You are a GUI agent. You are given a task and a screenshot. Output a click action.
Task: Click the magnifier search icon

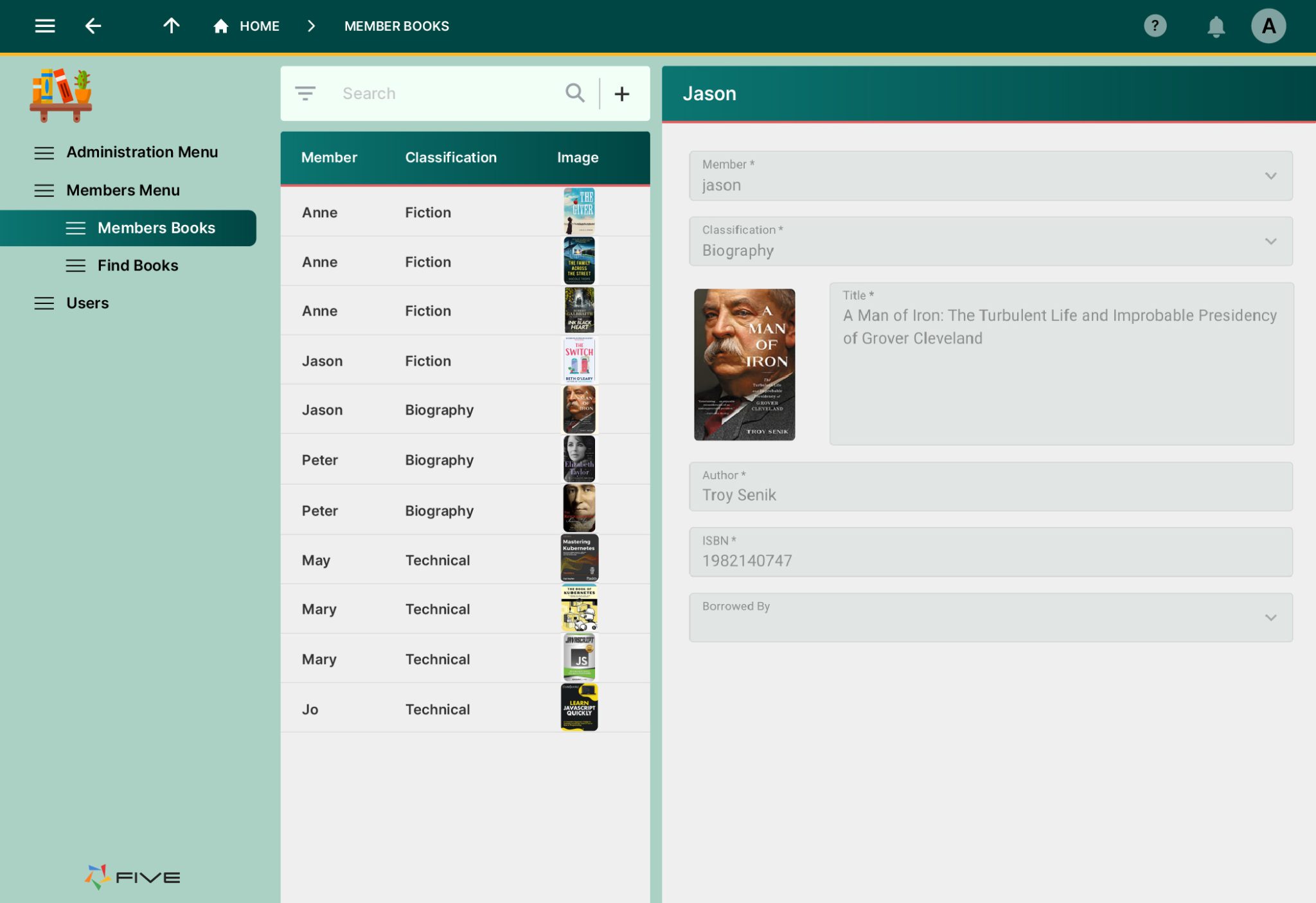pos(575,94)
